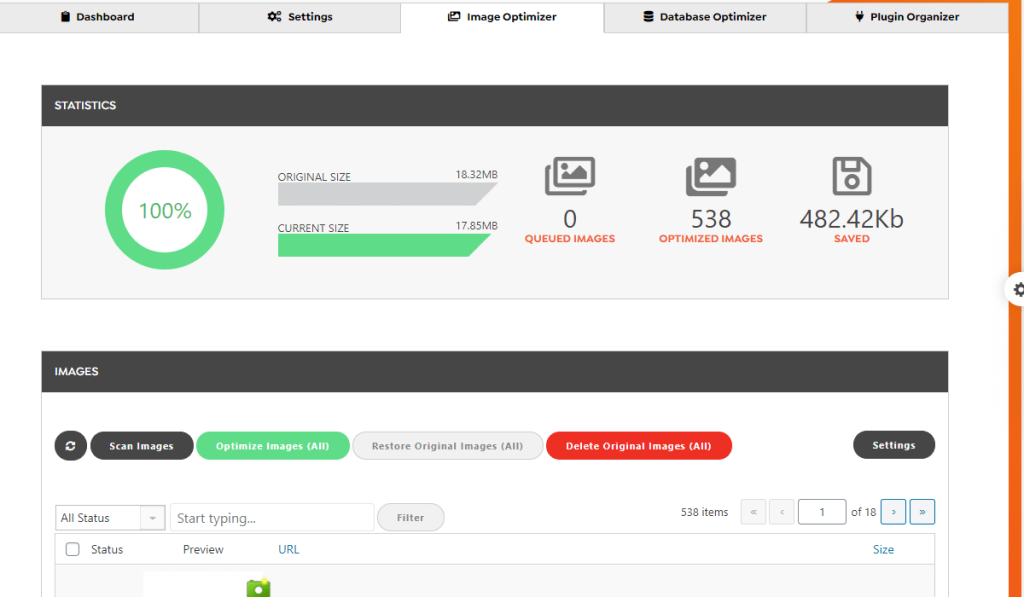
Task: Click the STATISTICS panel header
Action: (495, 105)
